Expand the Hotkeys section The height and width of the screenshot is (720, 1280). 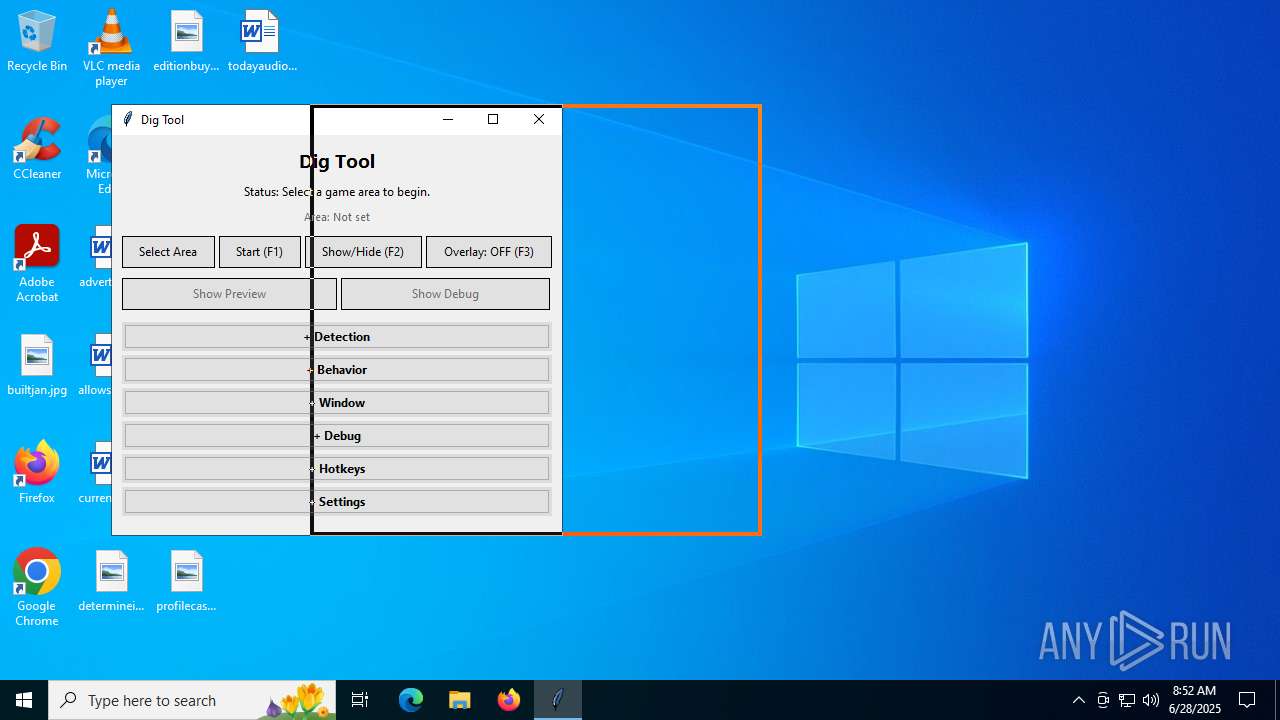pyautogui.click(x=336, y=469)
